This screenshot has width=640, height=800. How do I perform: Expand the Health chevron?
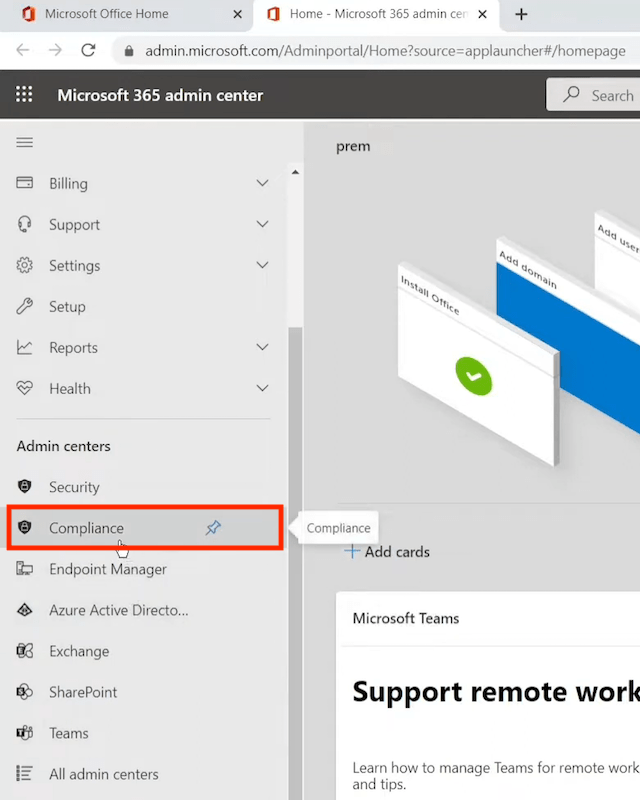[x=262, y=388]
